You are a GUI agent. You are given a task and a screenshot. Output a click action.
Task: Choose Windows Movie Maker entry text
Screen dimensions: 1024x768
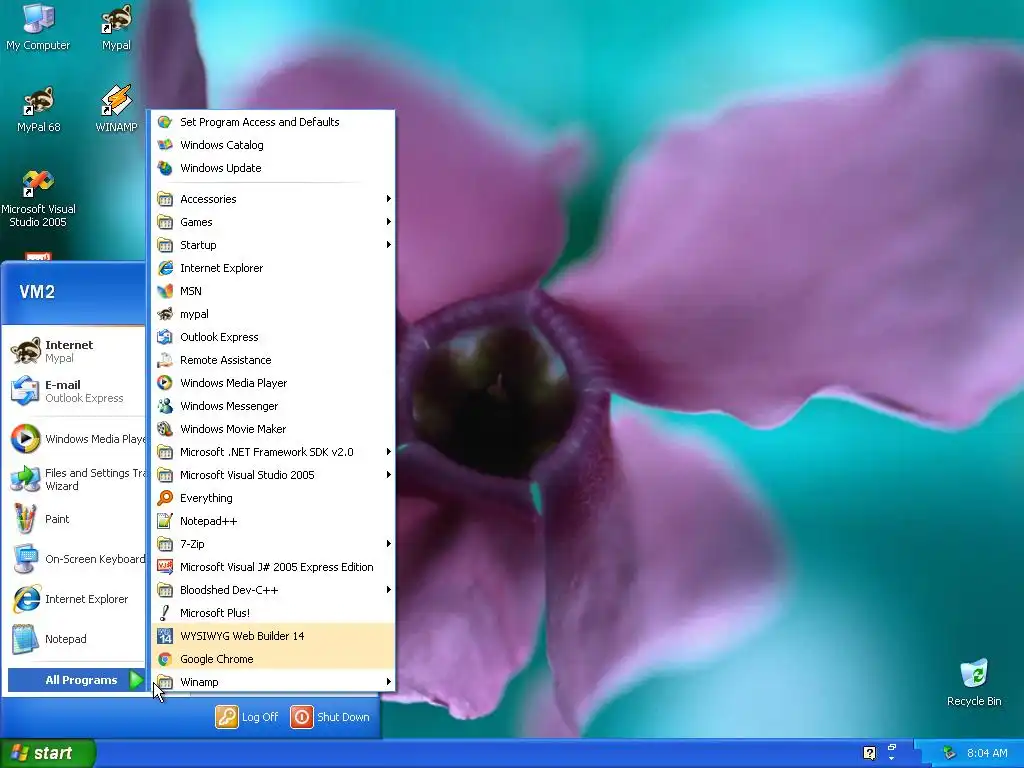pyautogui.click(x=233, y=429)
